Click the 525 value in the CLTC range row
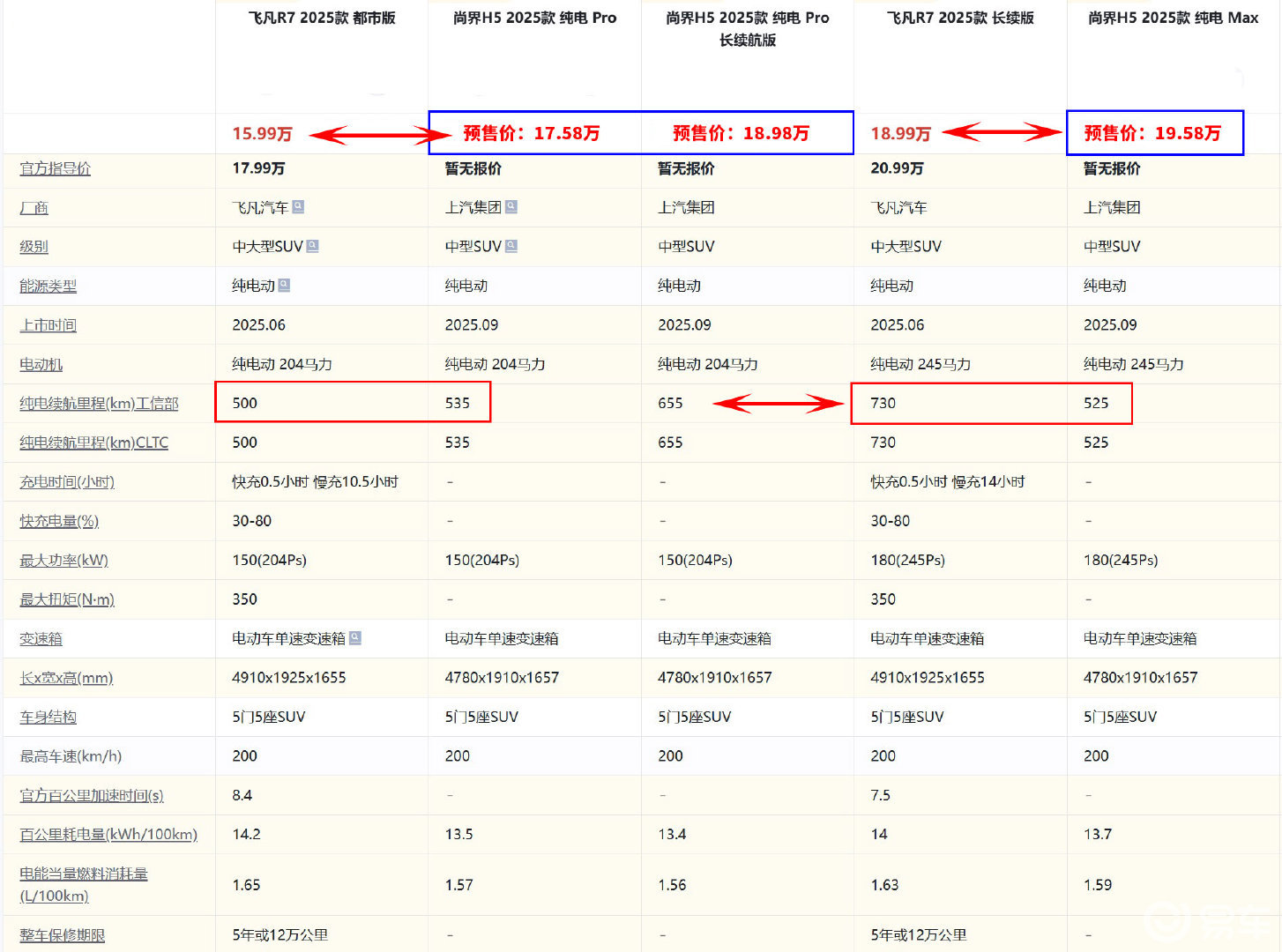Screen dimensions: 1282x952 click(x=1096, y=443)
